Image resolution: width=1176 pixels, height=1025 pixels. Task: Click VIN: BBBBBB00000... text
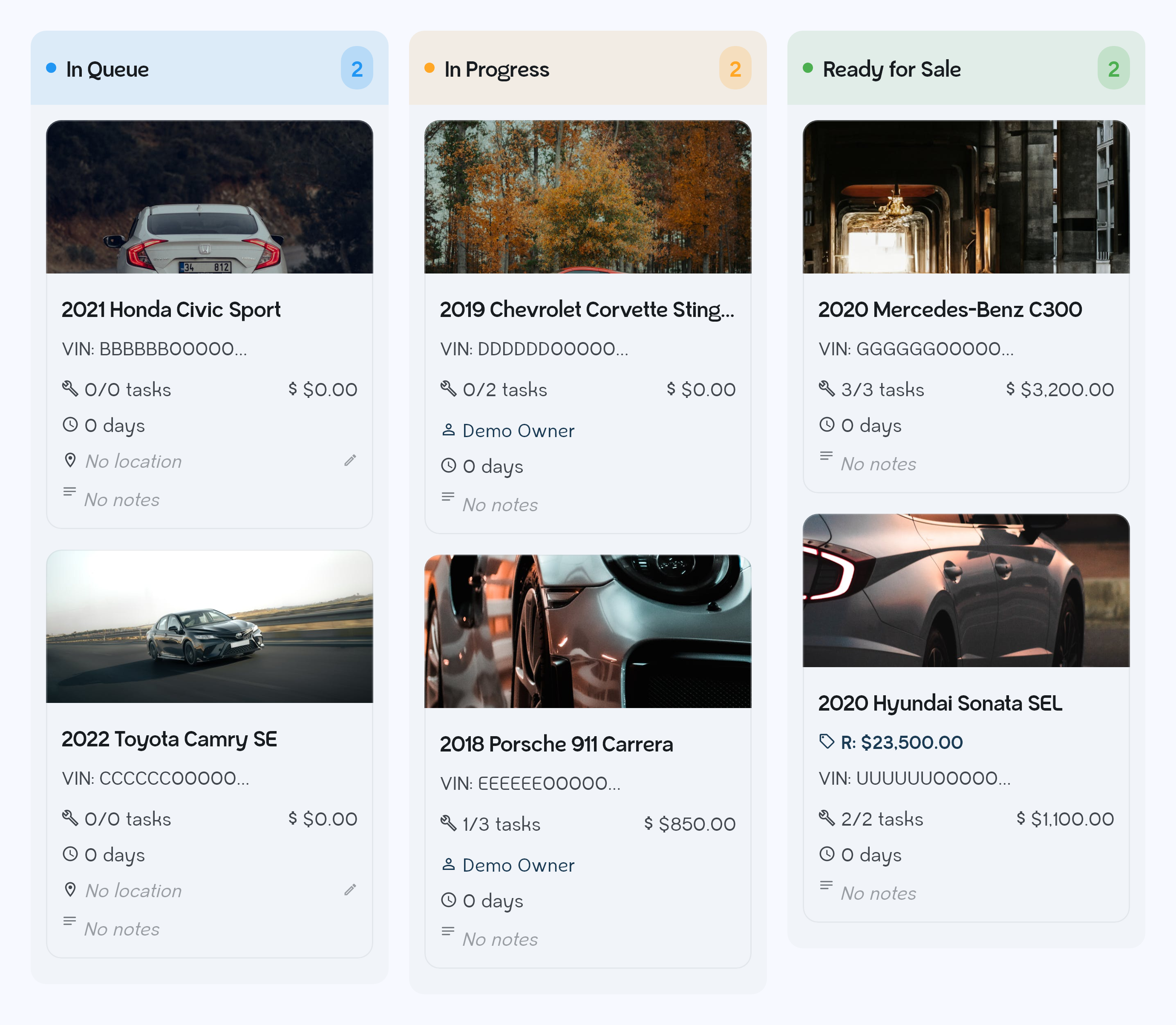coord(154,348)
